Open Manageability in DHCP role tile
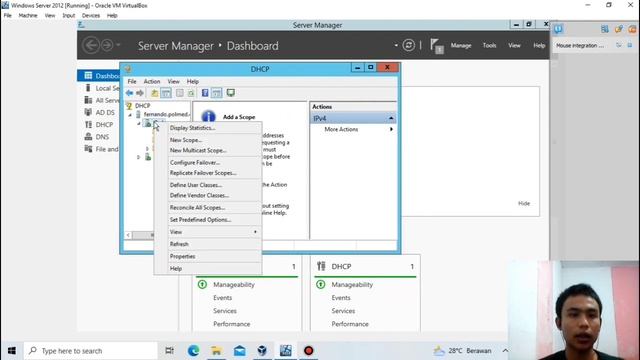This screenshot has height=360, width=640. [352, 284]
